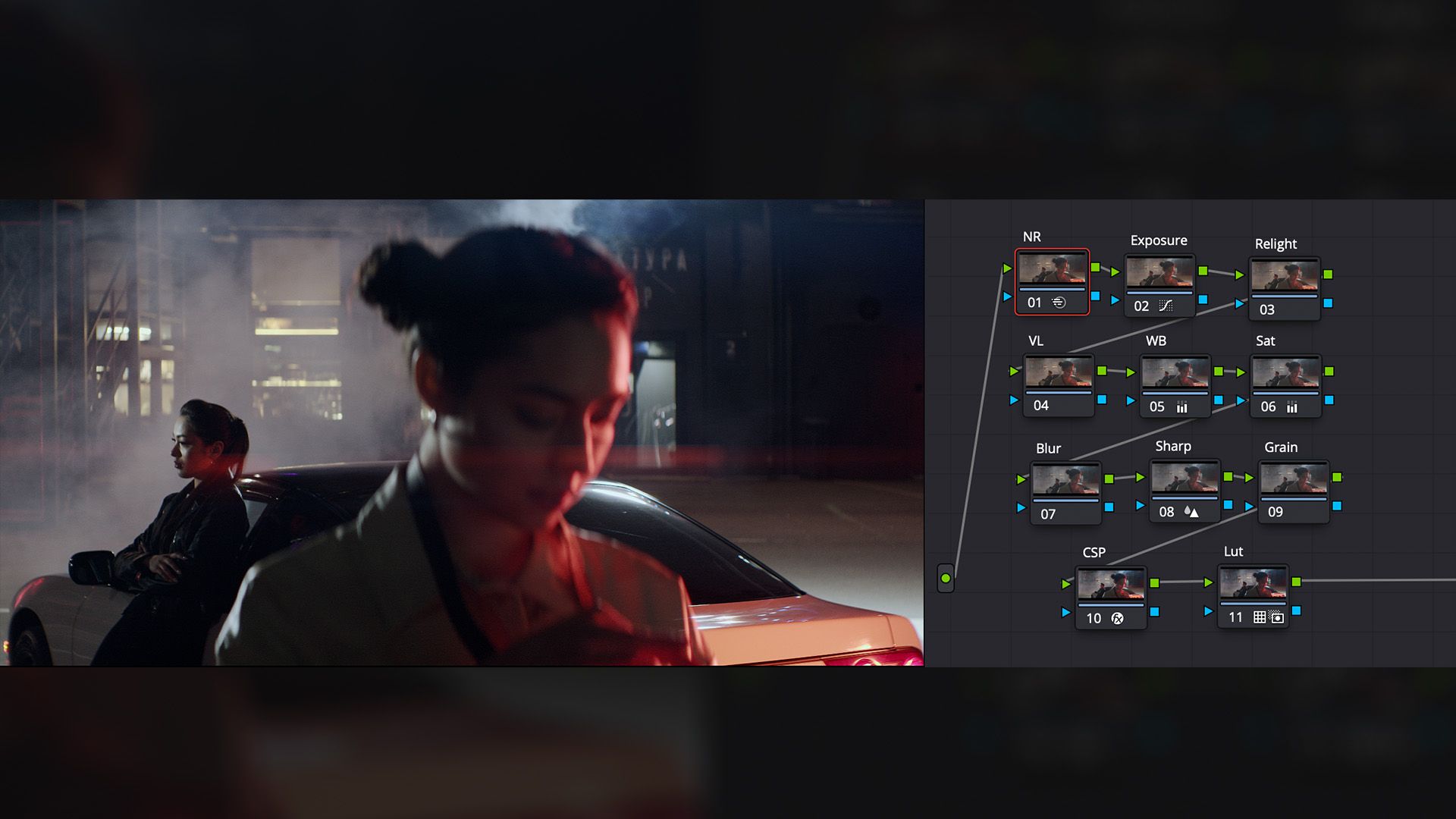Click blue key input triangle of Blur node

pyautogui.click(x=1021, y=507)
